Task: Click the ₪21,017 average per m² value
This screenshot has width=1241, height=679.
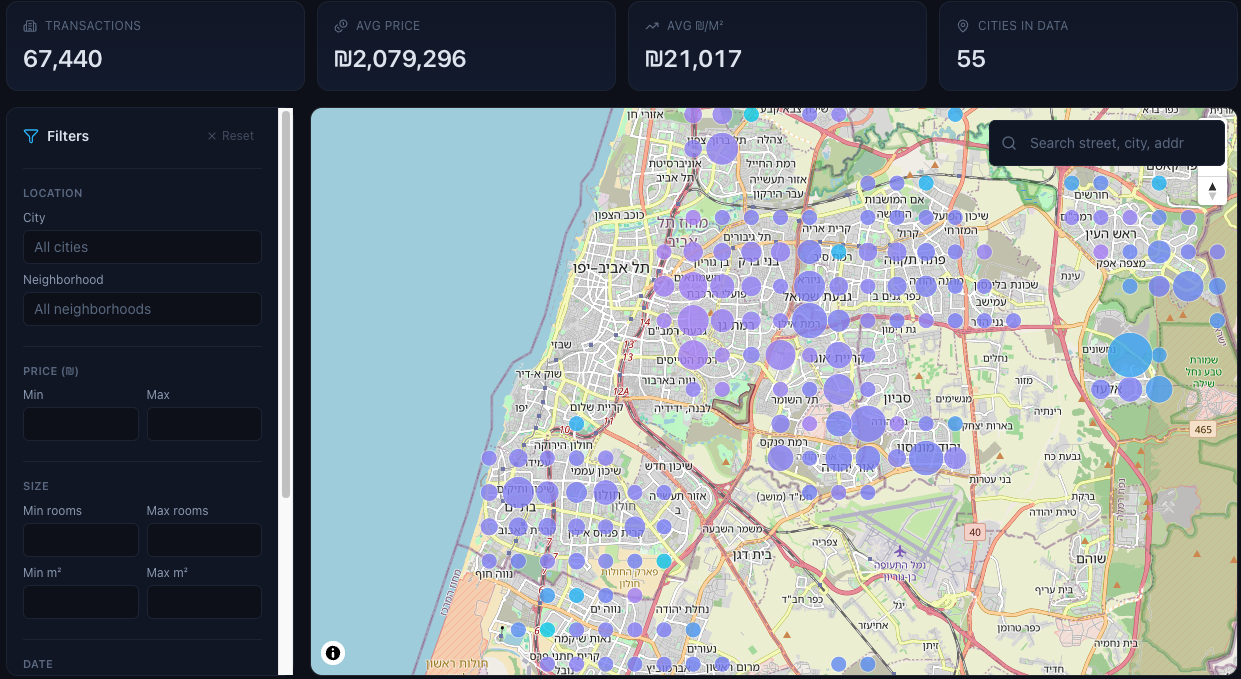Action: [693, 59]
